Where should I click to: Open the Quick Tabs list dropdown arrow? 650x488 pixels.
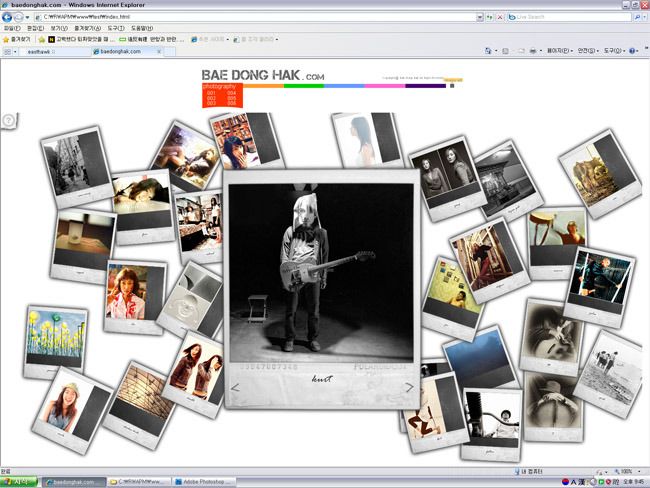[x=15, y=52]
